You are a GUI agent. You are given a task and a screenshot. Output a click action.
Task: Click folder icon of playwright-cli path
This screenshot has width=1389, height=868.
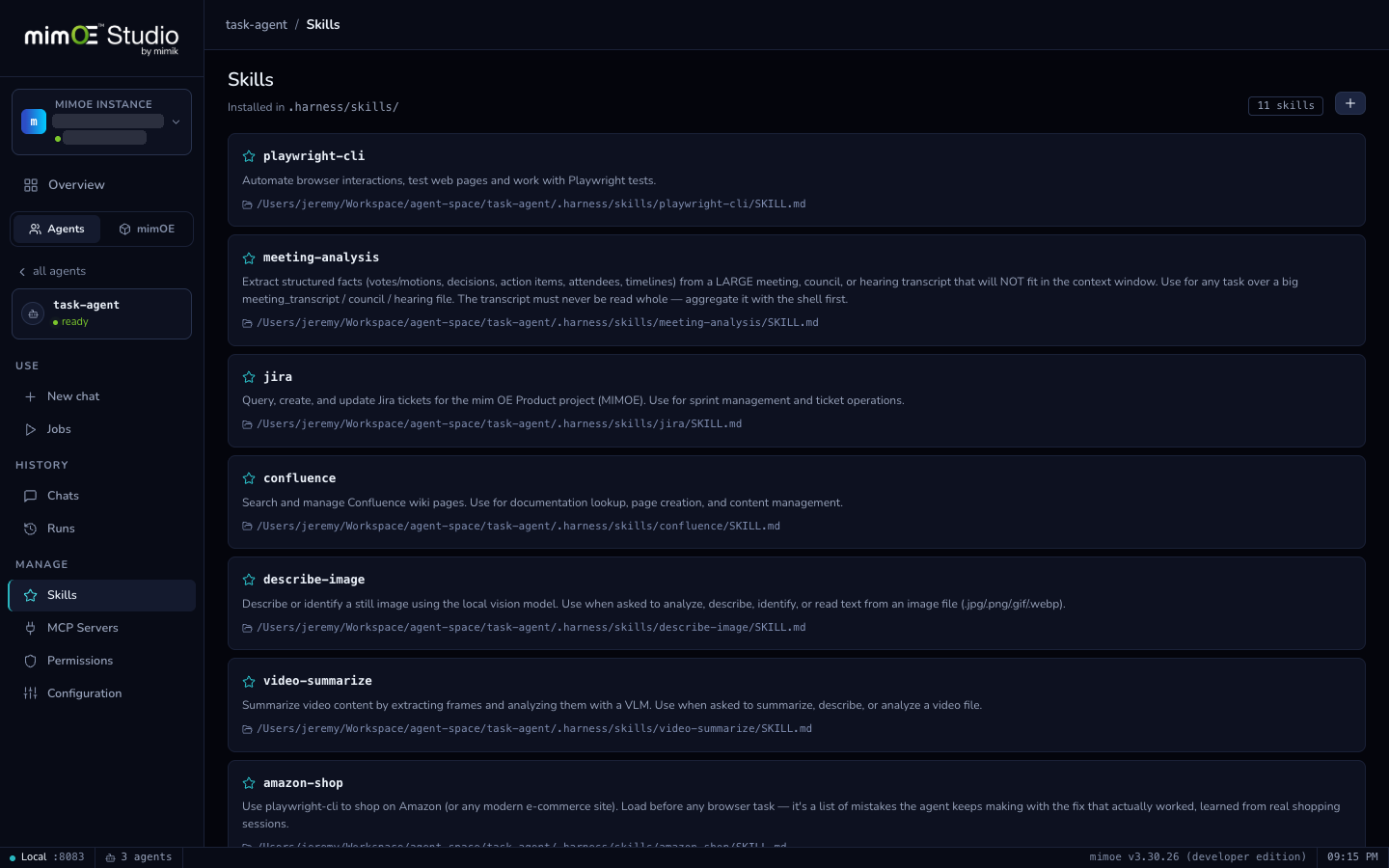(247, 204)
